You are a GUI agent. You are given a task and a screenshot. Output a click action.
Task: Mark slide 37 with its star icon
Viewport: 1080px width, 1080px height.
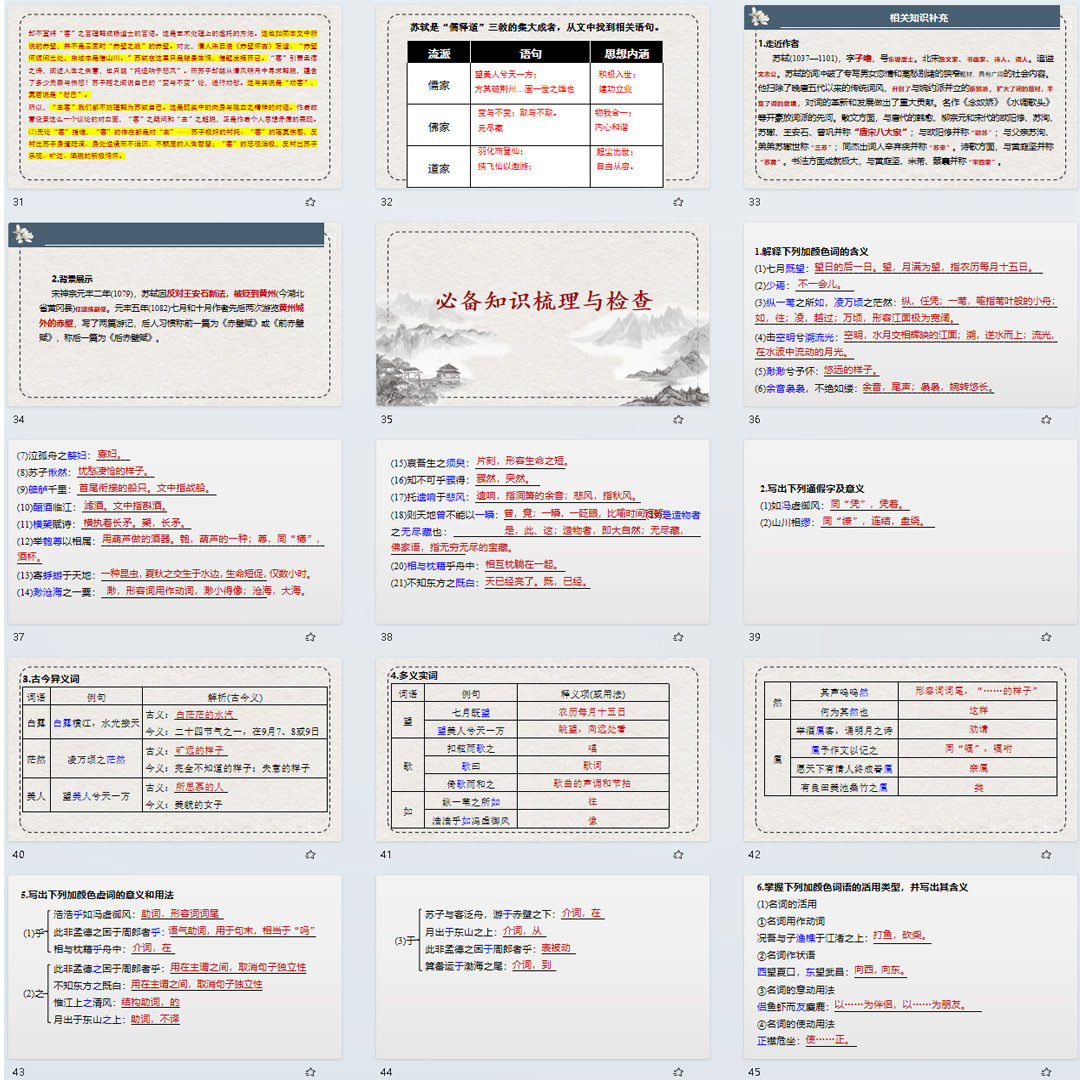310,637
